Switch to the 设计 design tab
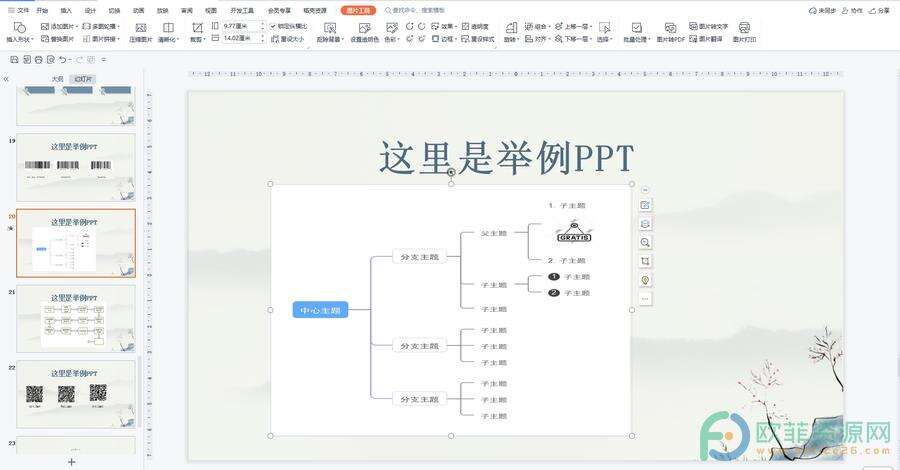The height and width of the screenshot is (470, 900). 91,10
